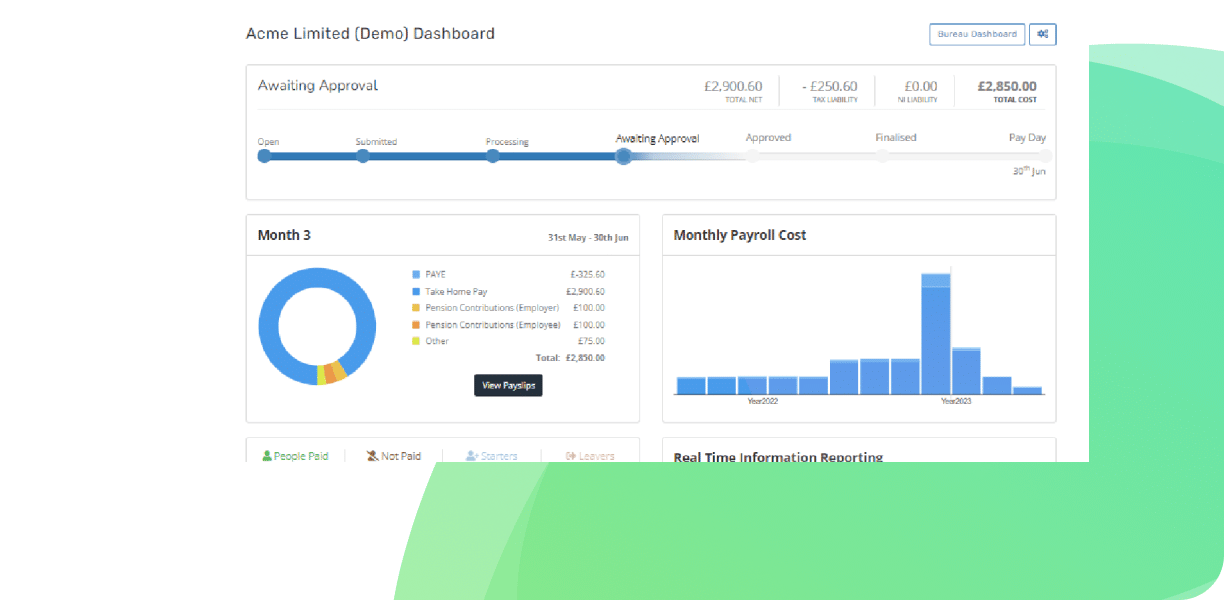
Task: Toggle the Take Home Pay legend swatch
Action: tap(416, 291)
